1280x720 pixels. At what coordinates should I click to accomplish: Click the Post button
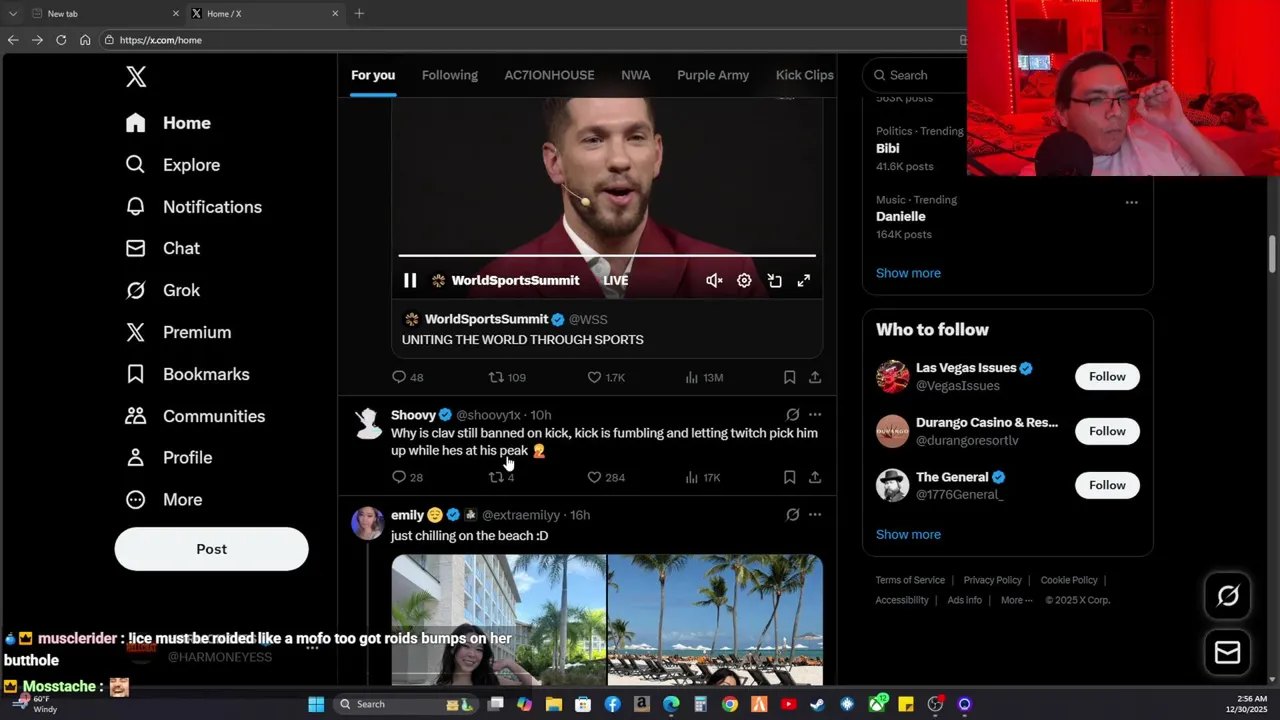(x=211, y=549)
